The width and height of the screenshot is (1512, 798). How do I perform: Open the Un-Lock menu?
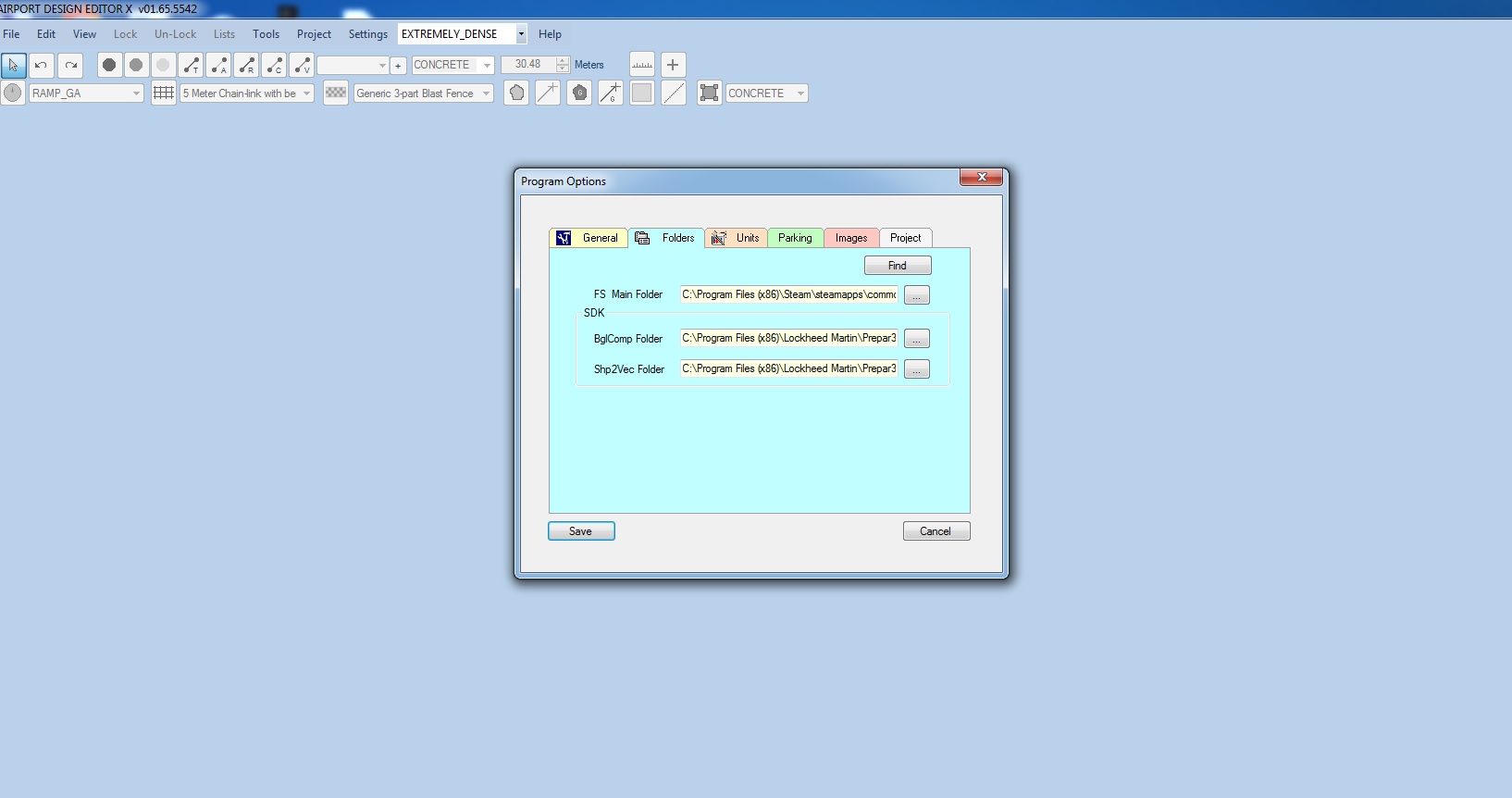point(175,34)
